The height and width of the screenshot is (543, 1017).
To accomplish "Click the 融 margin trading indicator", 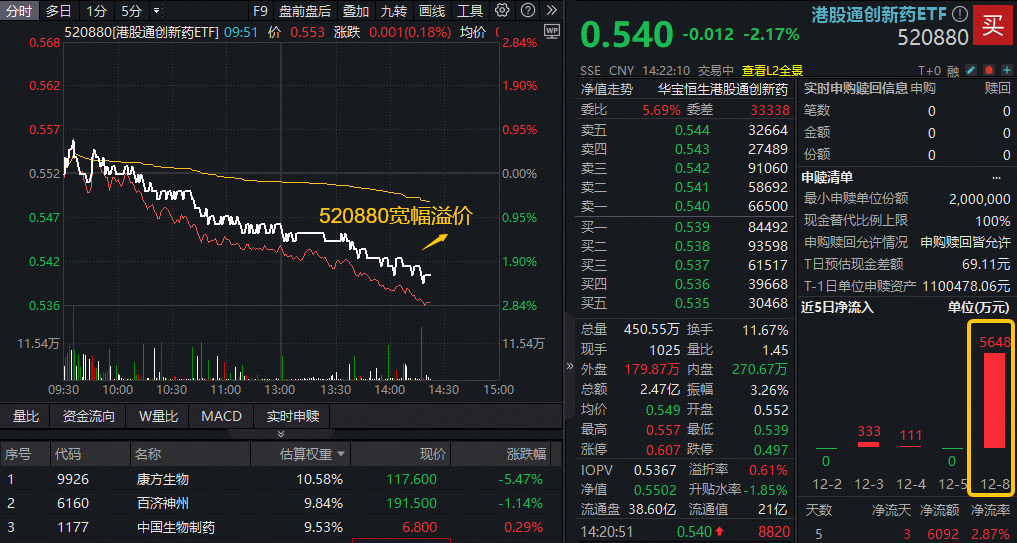I will pos(953,71).
